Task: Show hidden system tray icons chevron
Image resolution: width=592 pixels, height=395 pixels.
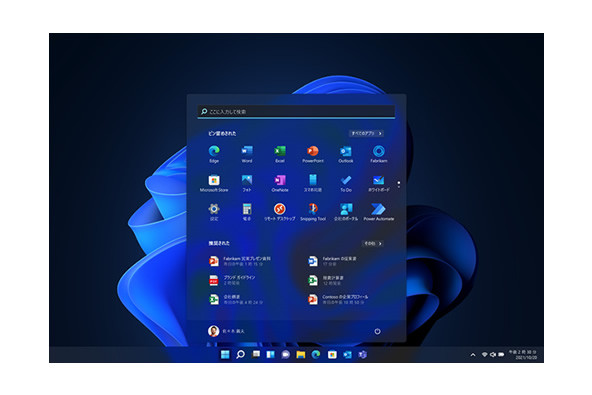Action: tap(473, 355)
